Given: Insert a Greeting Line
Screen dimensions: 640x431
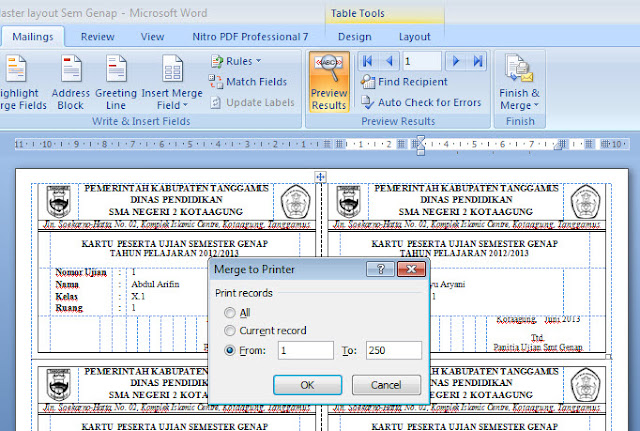Looking at the screenshot, I should 116,82.
